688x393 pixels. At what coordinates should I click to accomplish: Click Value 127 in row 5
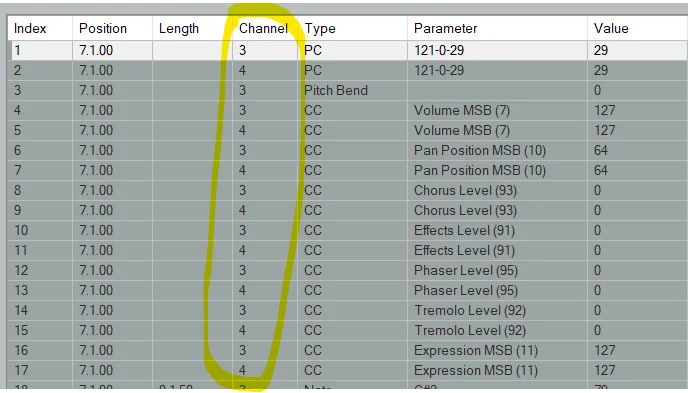638,130
